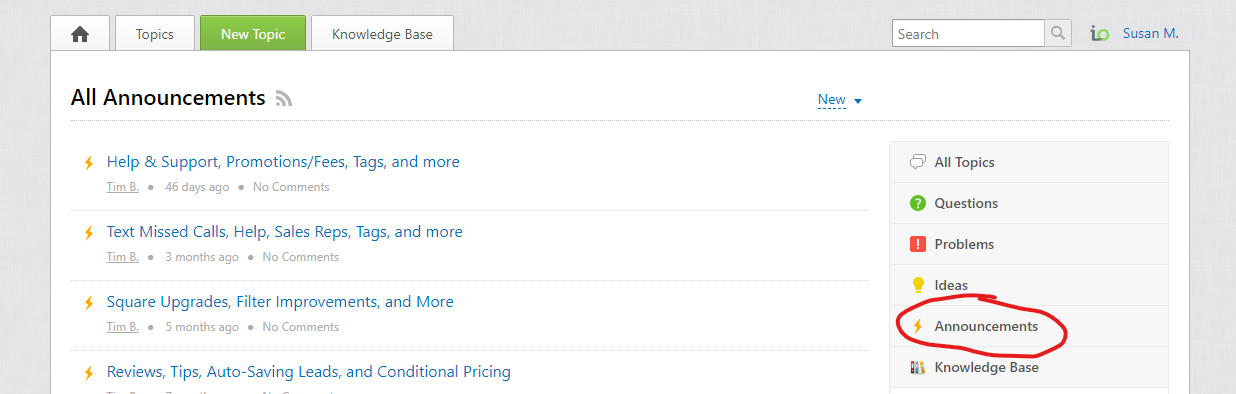Open Square Upgrades, Filter Improvements post
Image resolution: width=1236 pixels, height=394 pixels.
coord(280,302)
